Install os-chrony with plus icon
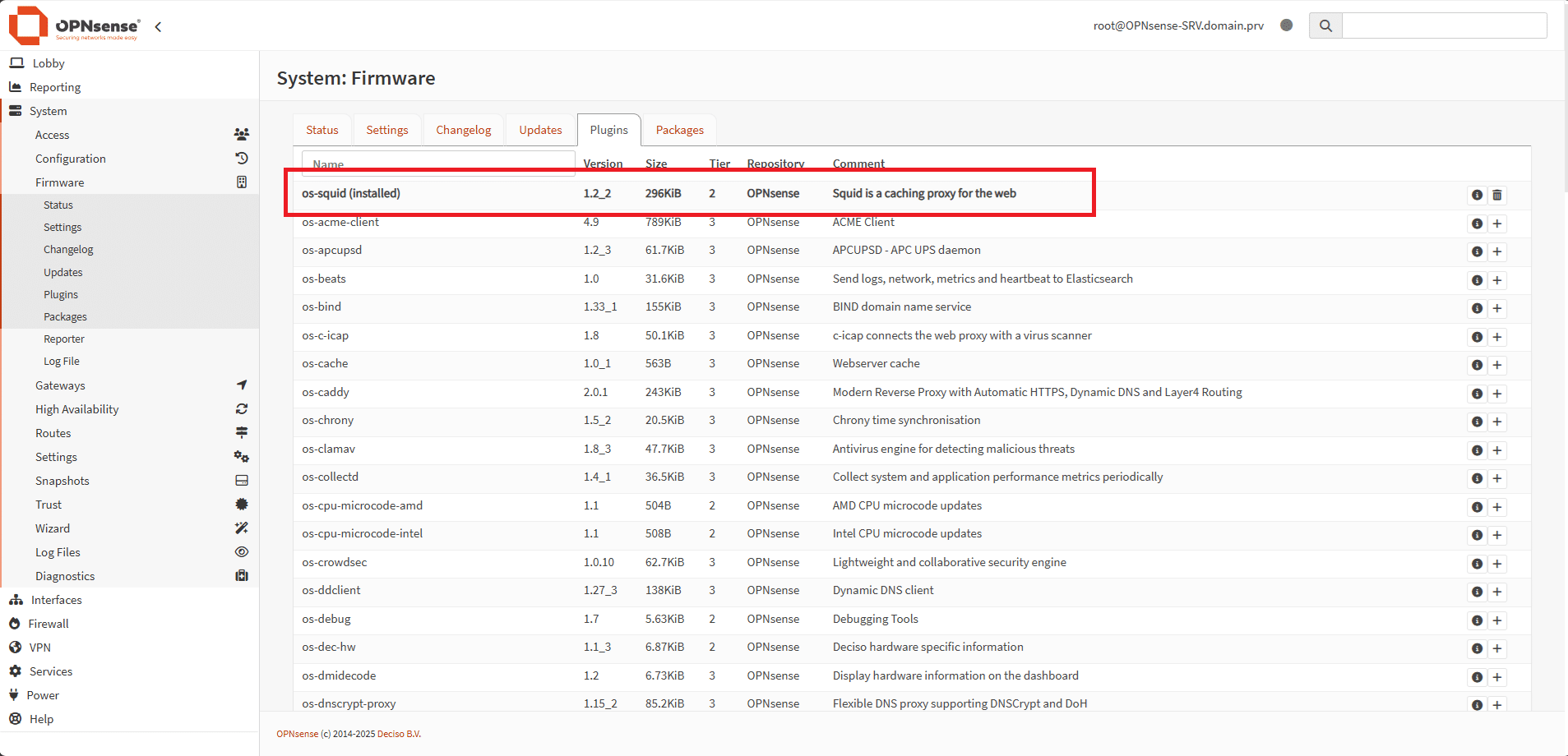Screen dimensions: 1568x756 click(x=1497, y=422)
